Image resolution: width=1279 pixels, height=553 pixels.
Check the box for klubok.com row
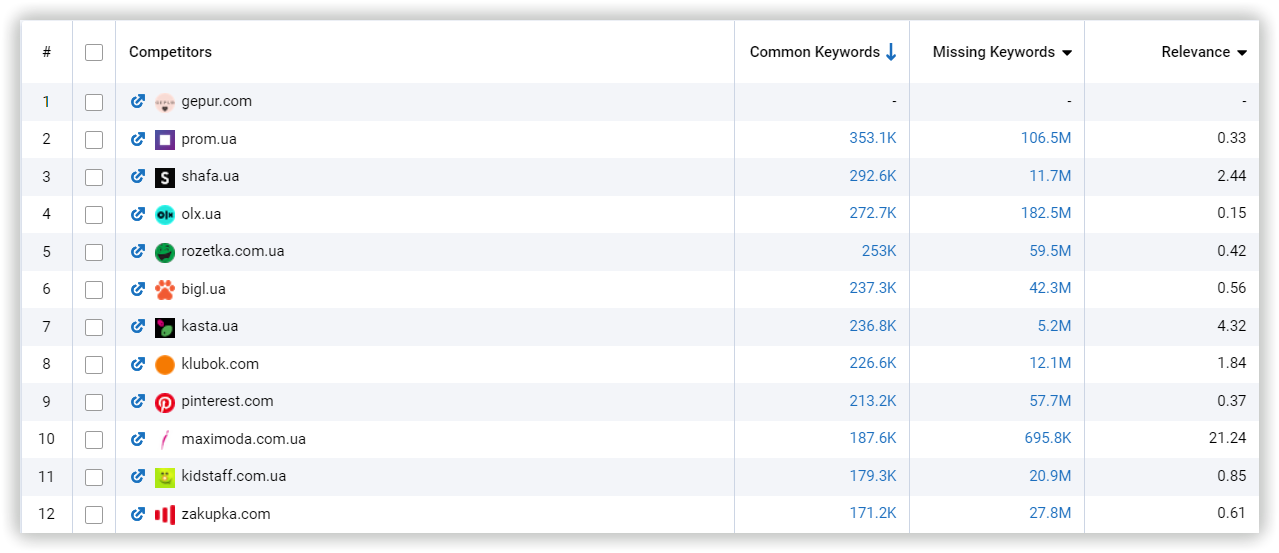click(x=94, y=365)
